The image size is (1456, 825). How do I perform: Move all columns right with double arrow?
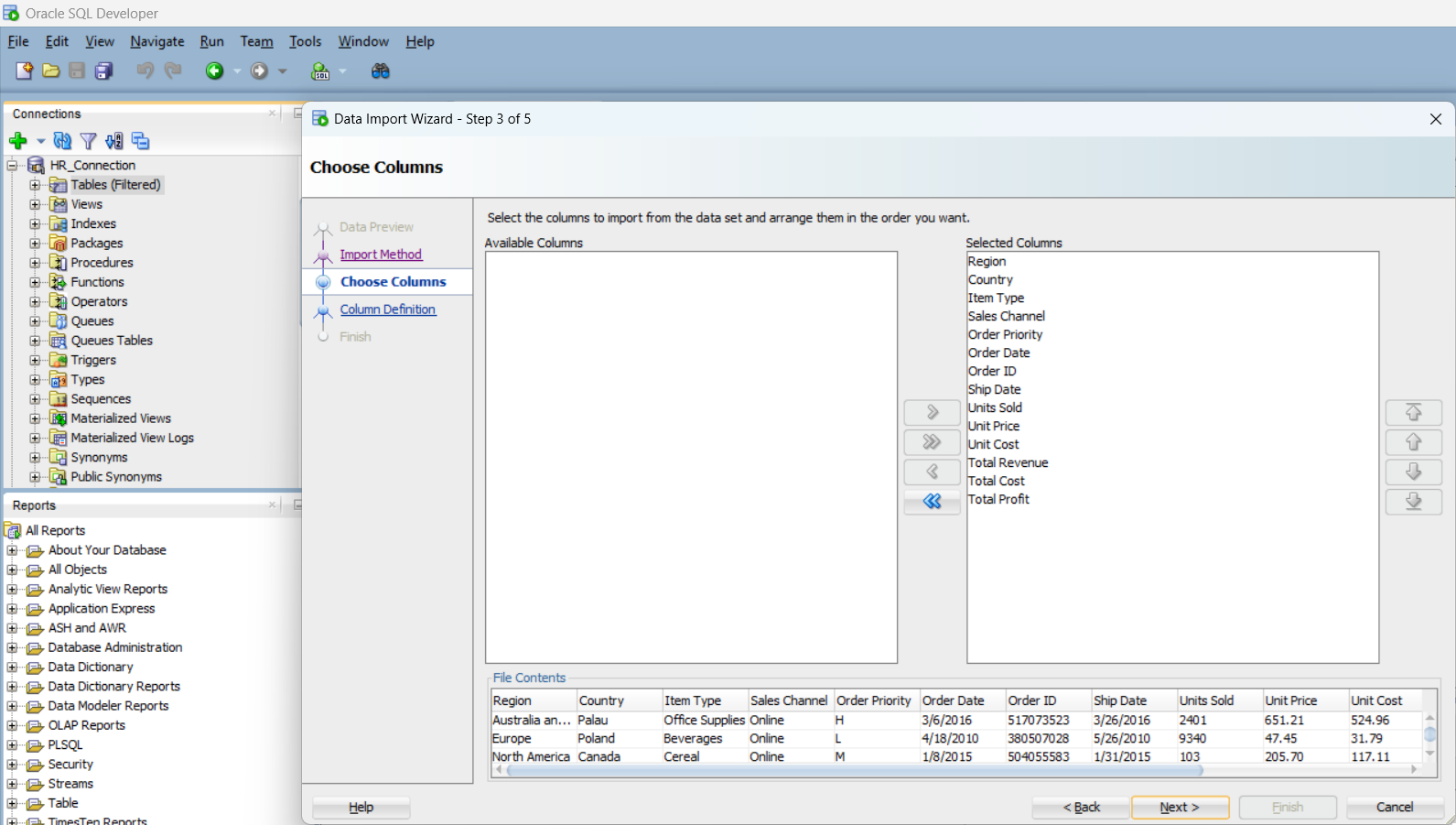932,442
